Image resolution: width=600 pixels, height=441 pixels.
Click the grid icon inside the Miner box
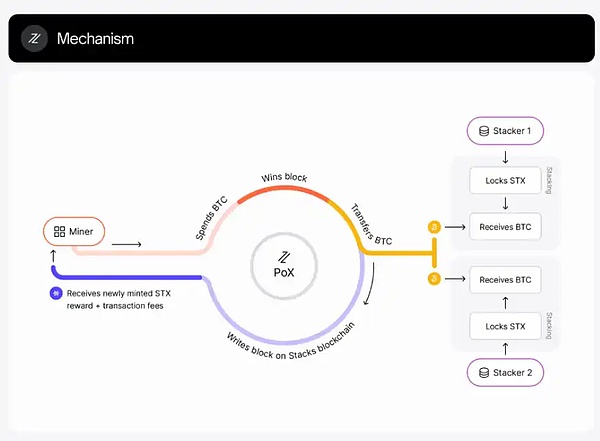[59, 232]
